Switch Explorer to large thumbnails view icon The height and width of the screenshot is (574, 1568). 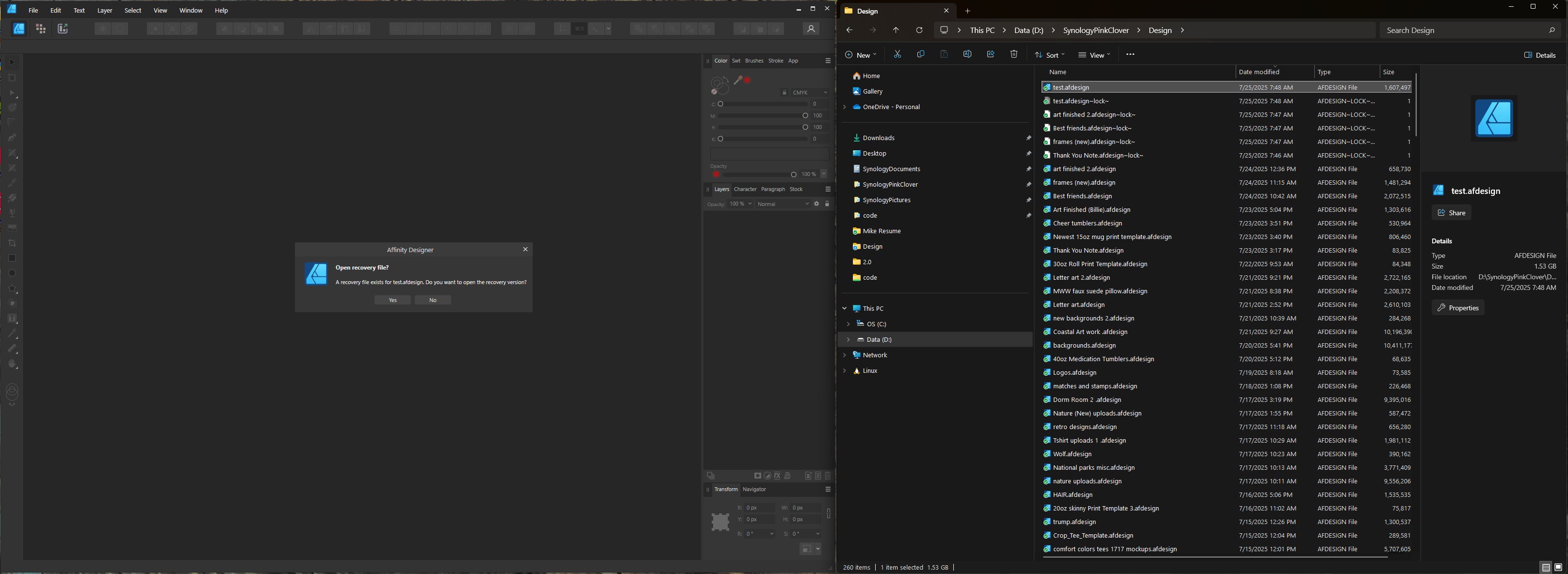point(1558,567)
